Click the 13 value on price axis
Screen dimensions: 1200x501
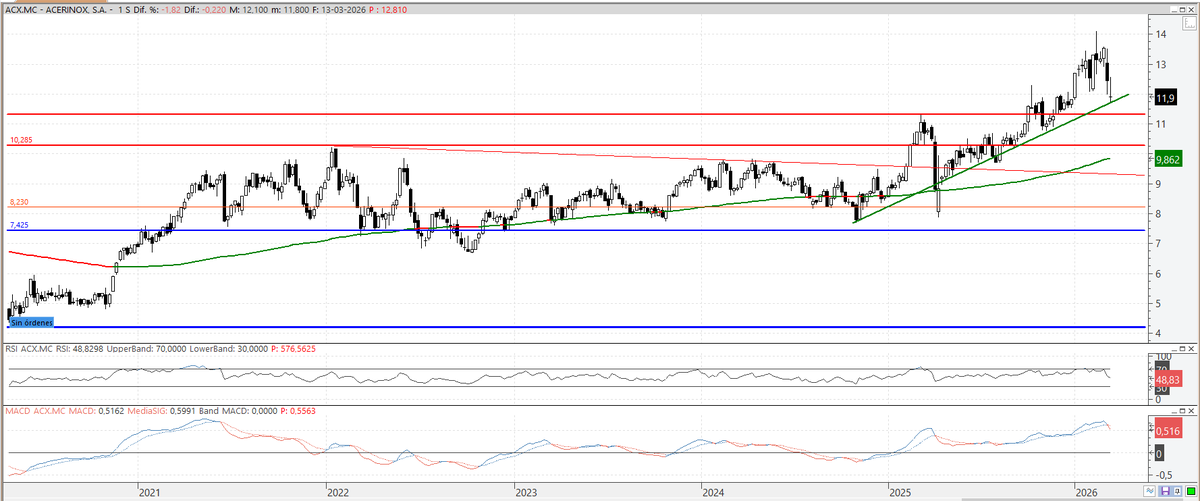pos(1163,64)
